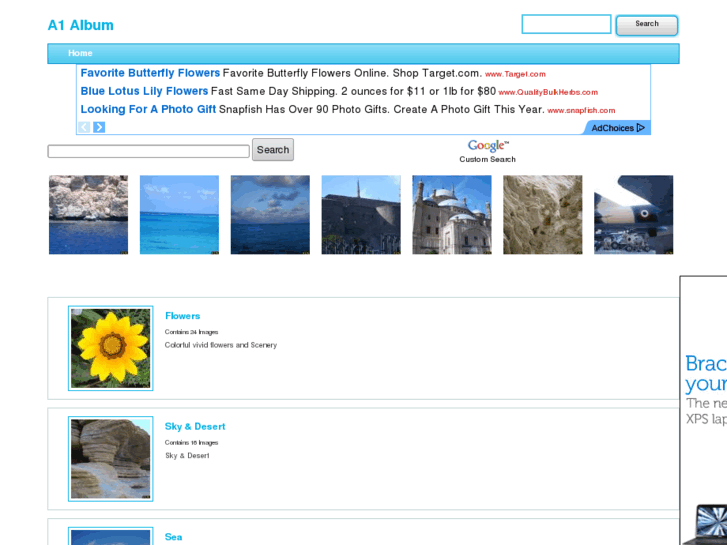727x545 pixels.
Task: Open the A1 Album site title
Action: pos(81,25)
